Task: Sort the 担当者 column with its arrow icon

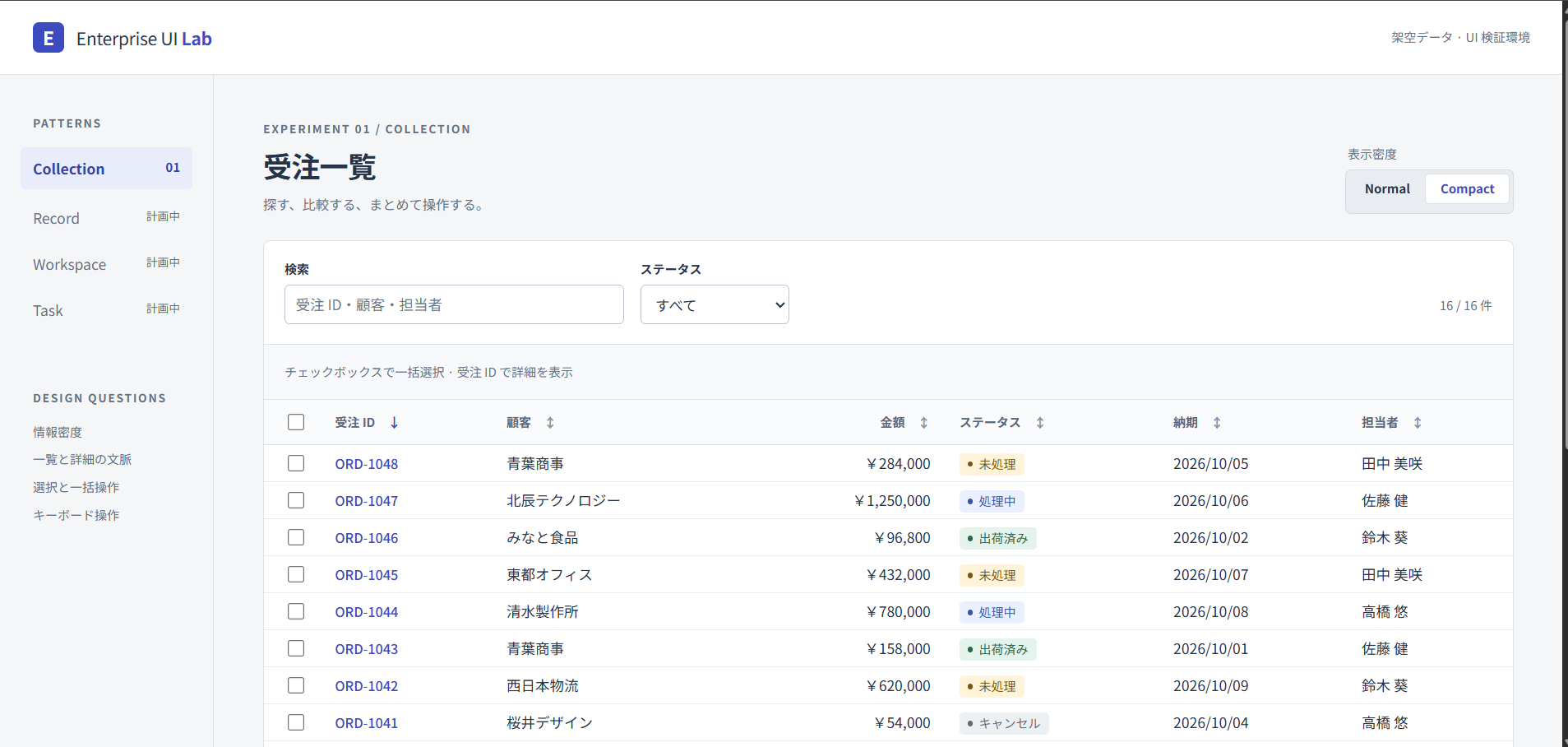Action: [1418, 423]
